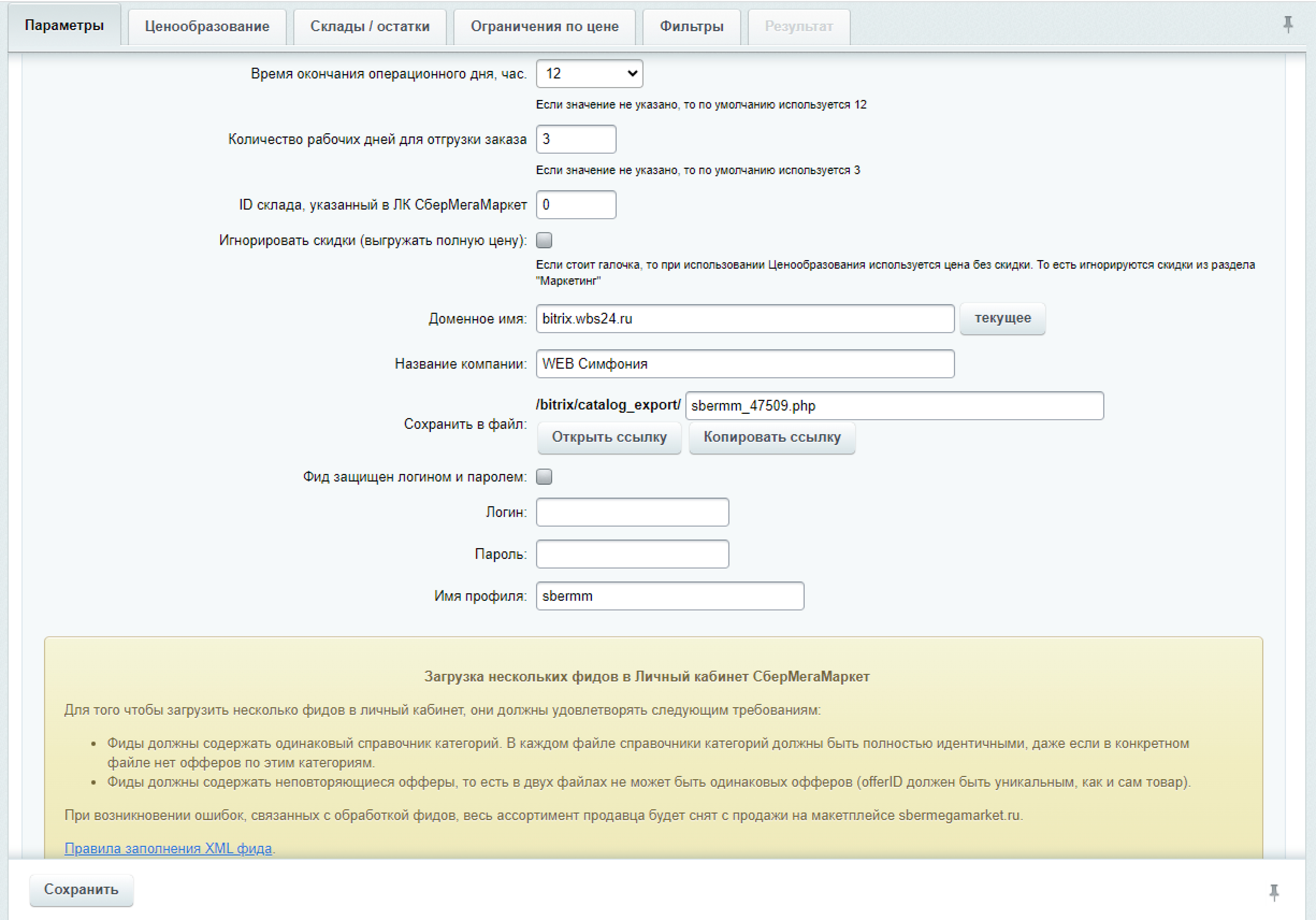Viewport: 1316px width, 920px height.
Task: Click the ID склада СберМегаМаркет field
Action: point(575,205)
